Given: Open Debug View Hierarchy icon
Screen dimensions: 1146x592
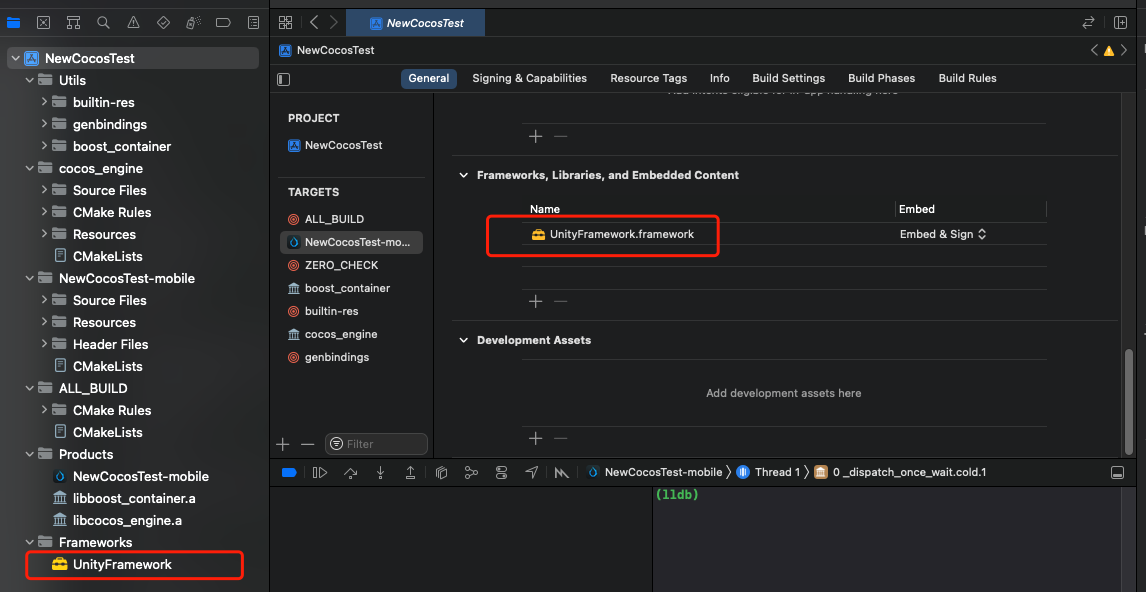Looking at the screenshot, I should pos(441,472).
